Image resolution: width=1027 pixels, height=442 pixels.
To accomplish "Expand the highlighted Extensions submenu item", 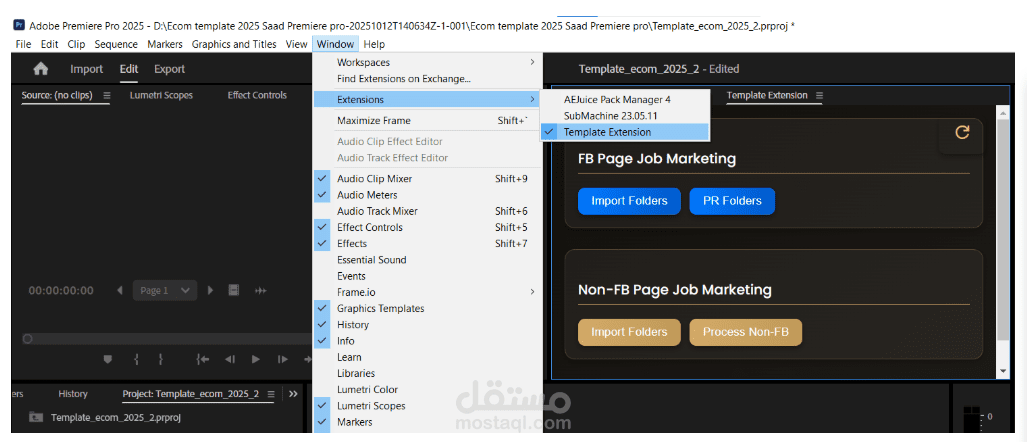I will point(428,100).
